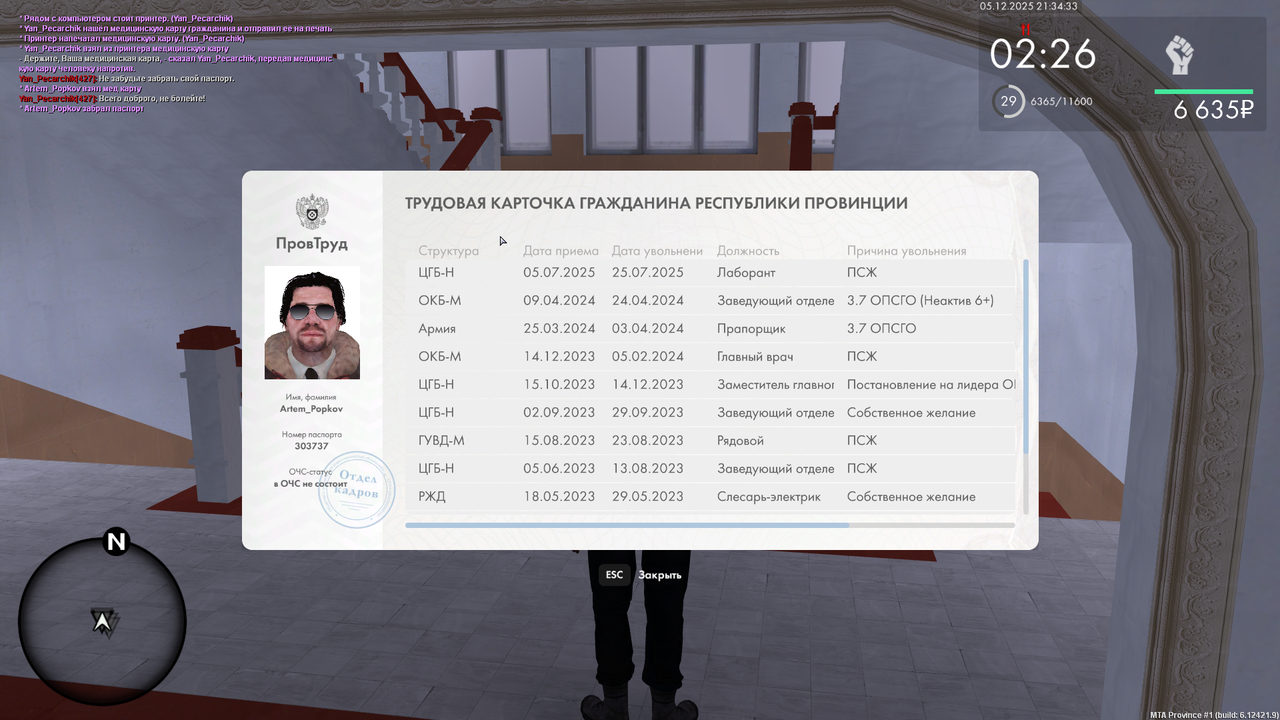1280x720 pixels.
Task: Click the Должность column header
Action: click(748, 251)
